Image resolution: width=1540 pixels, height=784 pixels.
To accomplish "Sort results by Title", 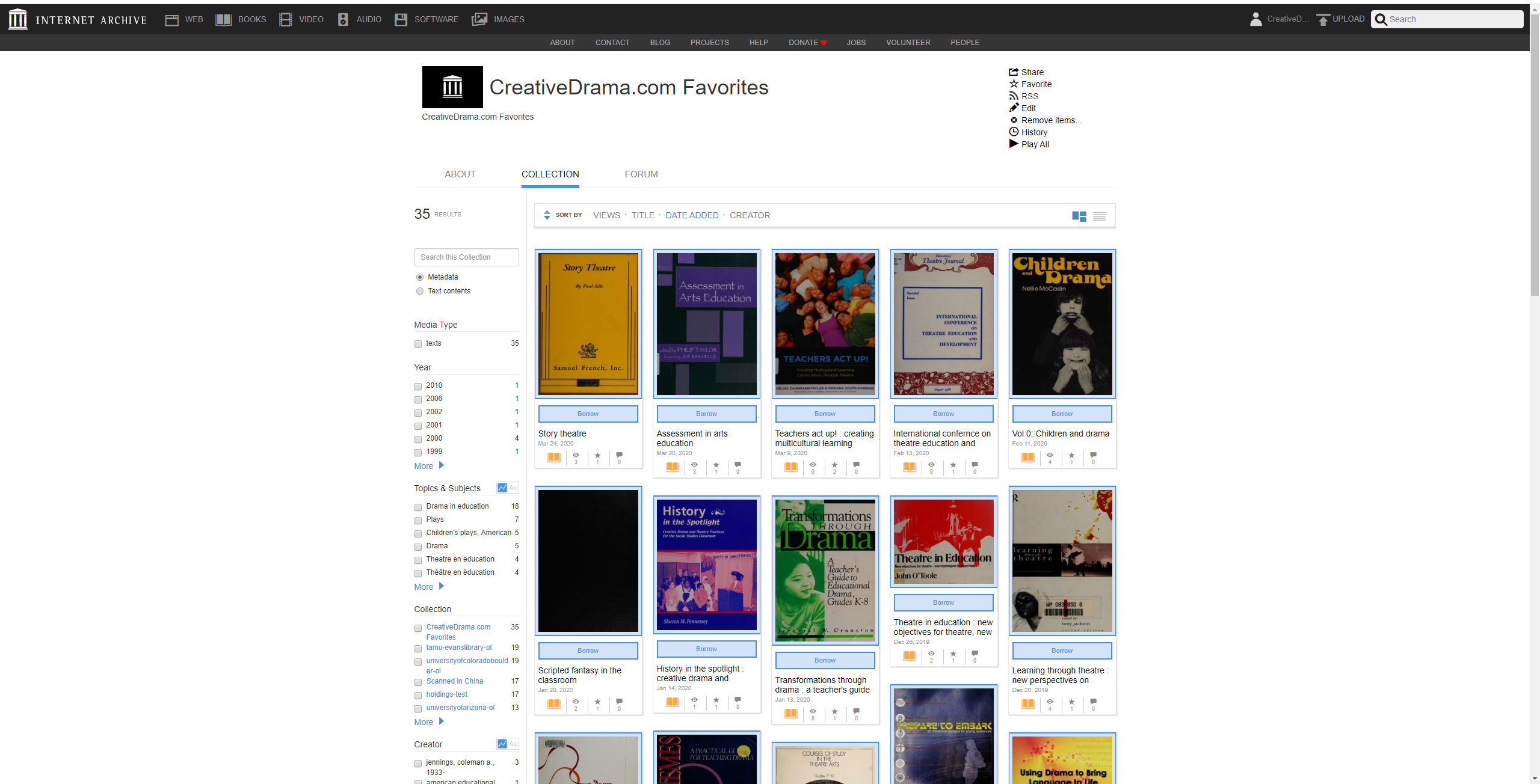I will pyautogui.click(x=642, y=215).
